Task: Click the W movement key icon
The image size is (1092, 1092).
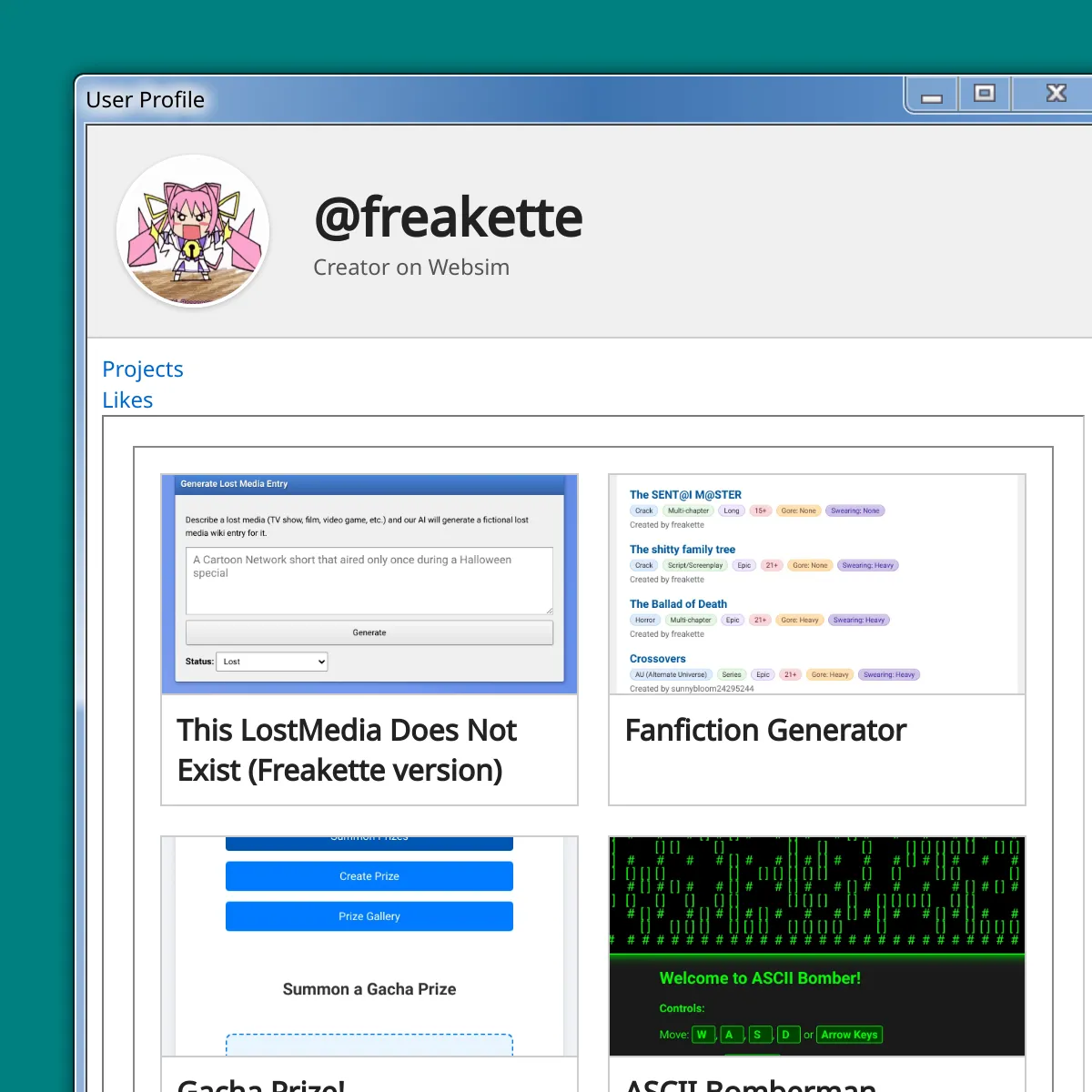Action: pos(702,1035)
